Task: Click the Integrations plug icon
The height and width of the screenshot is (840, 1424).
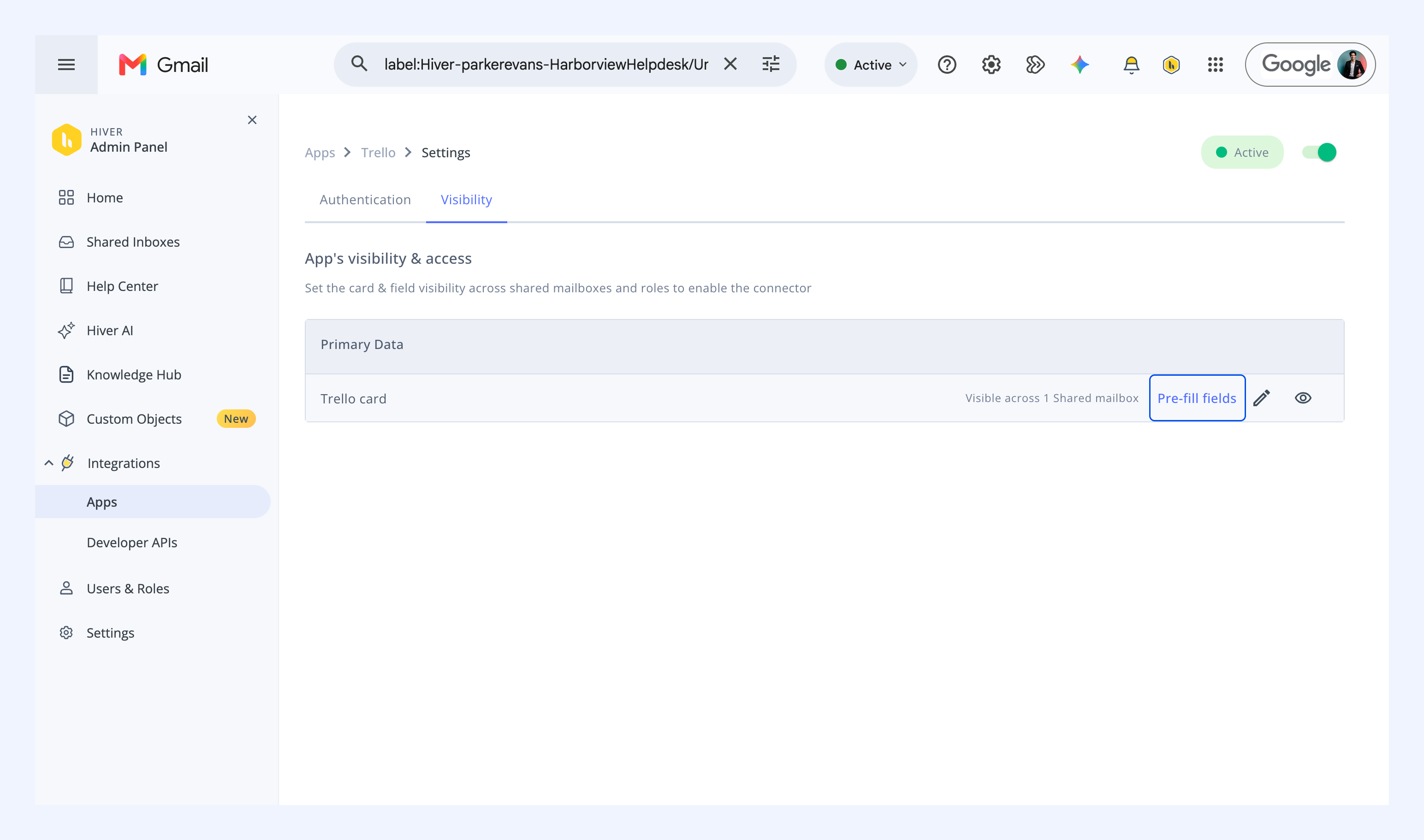Action: pyautogui.click(x=67, y=462)
